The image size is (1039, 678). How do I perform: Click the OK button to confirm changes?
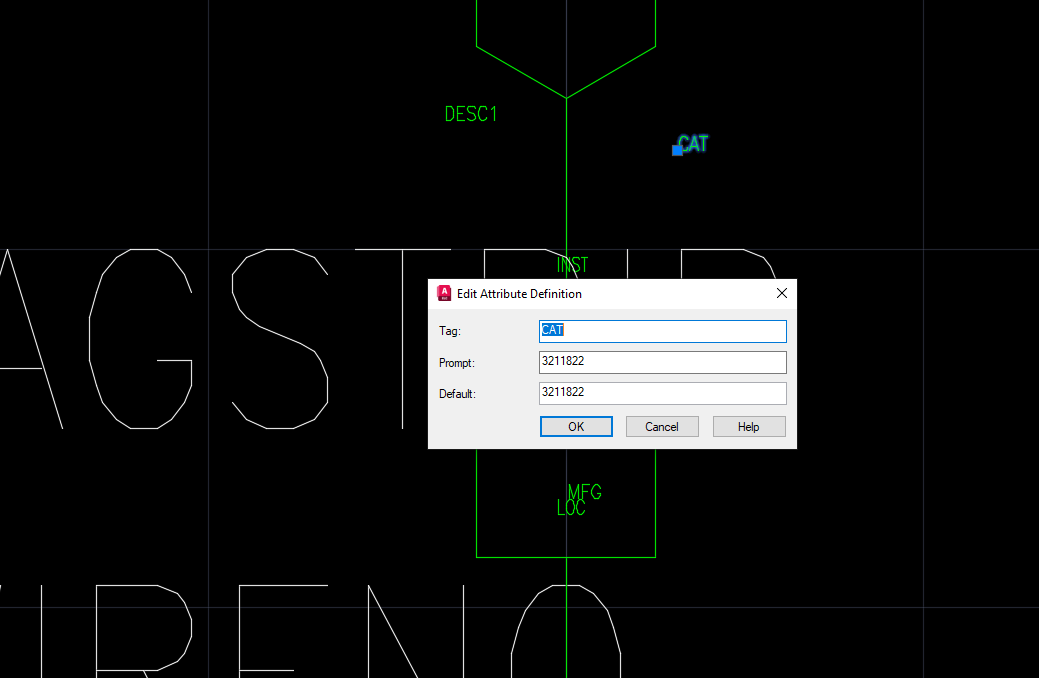pyautogui.click(x=576, y=426)
